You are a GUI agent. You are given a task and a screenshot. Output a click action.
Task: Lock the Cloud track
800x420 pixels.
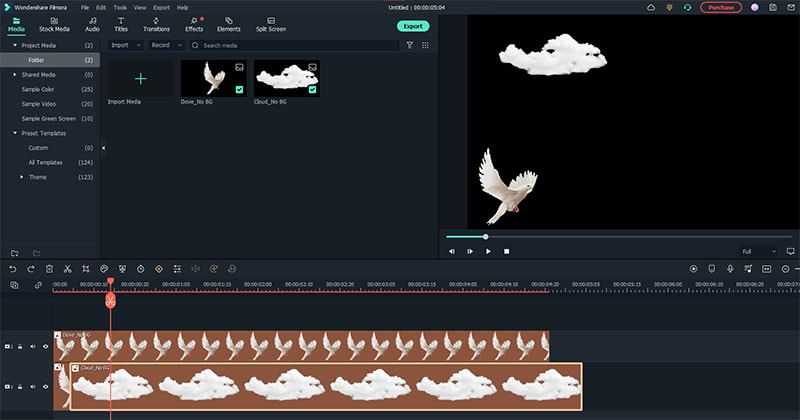20,387
